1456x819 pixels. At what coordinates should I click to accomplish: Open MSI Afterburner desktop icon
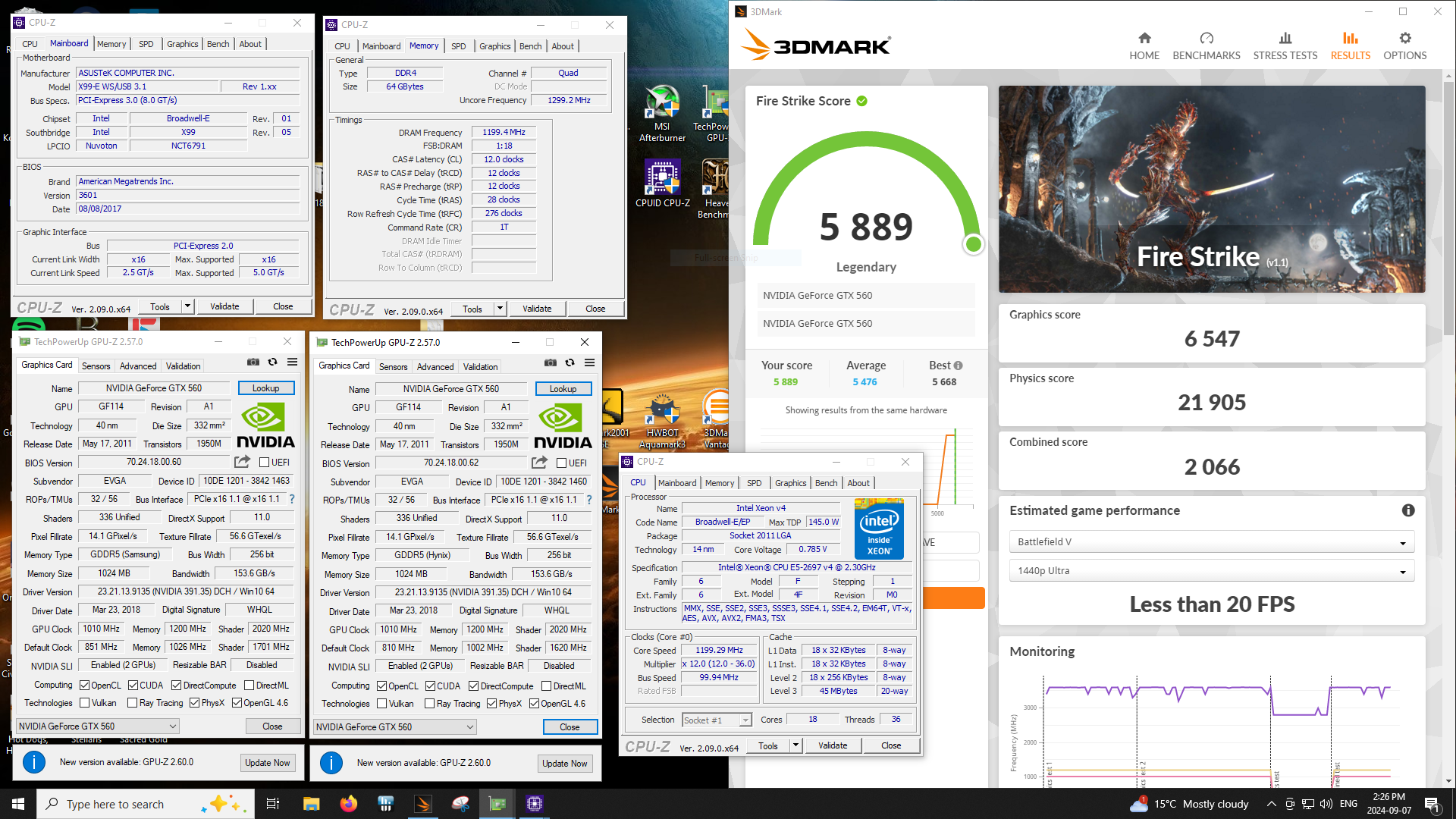point(662,114)
